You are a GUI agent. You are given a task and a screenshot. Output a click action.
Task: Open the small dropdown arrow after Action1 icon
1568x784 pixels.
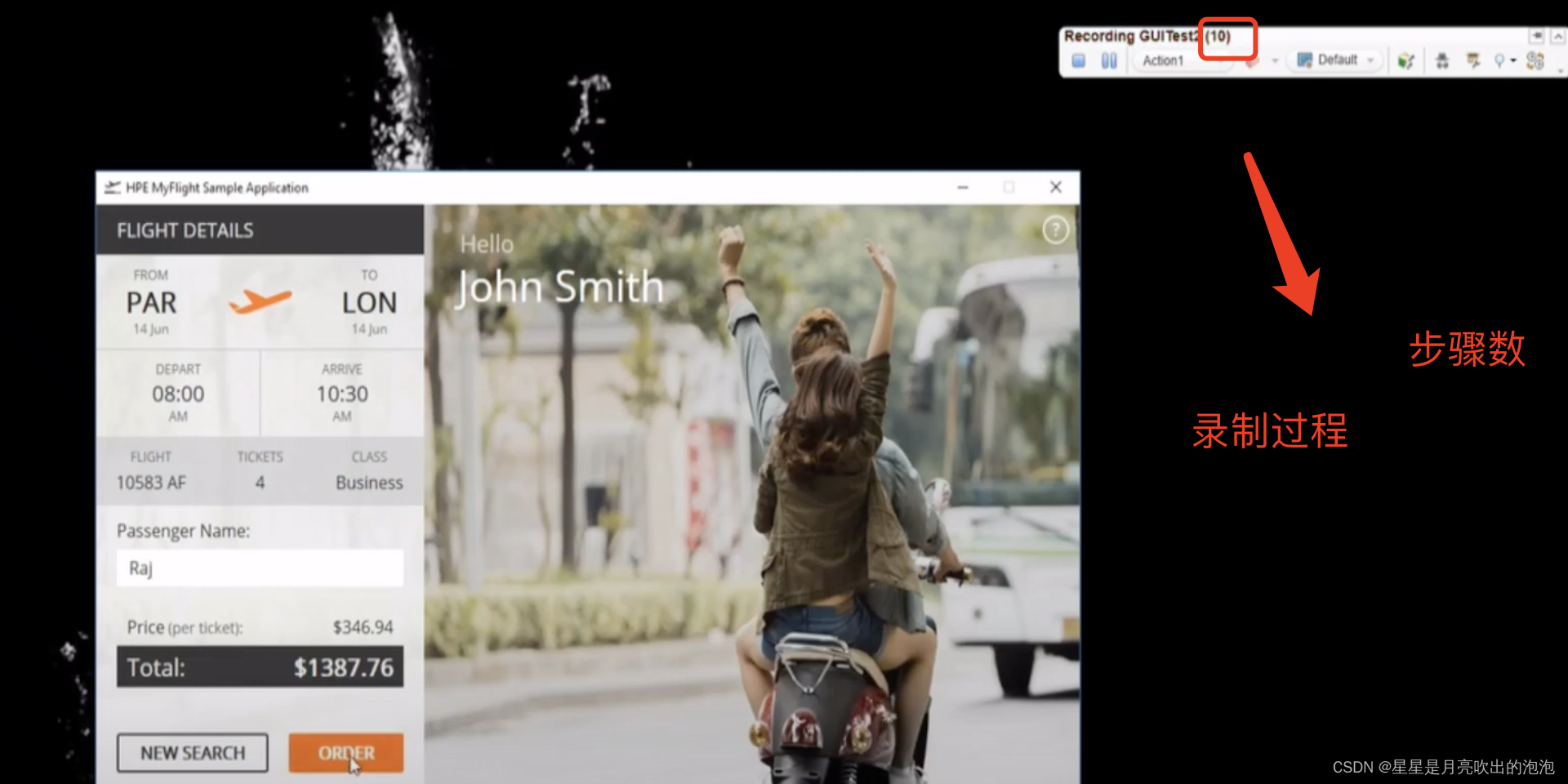[1275, 61]
